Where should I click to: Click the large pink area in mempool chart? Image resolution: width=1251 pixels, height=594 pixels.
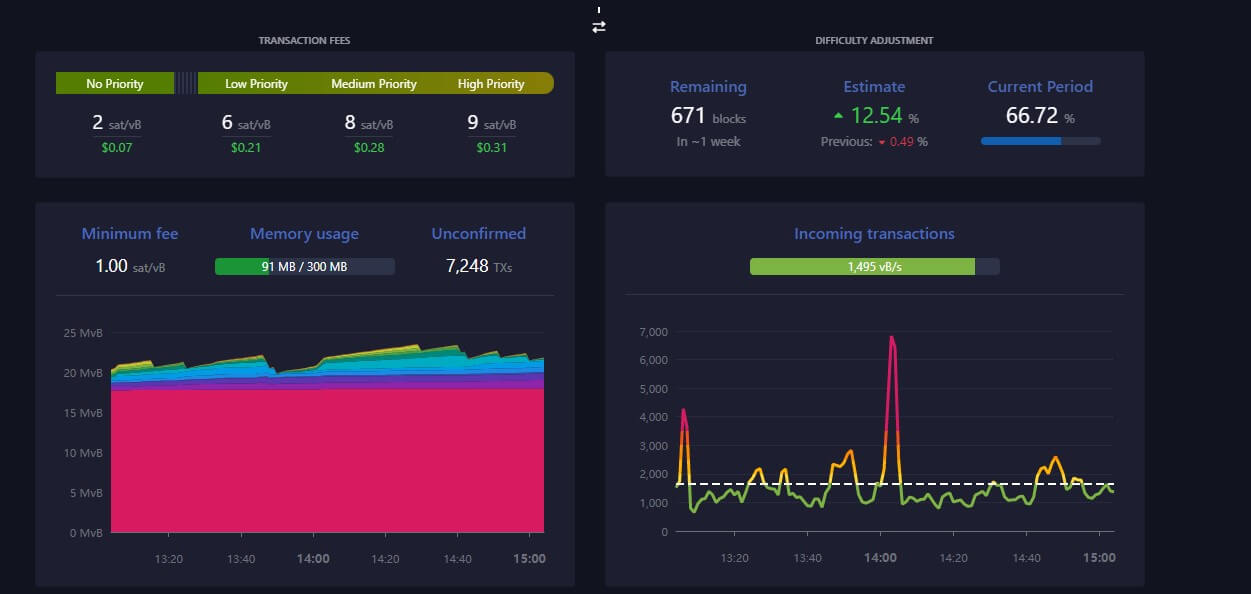tap(327, 460)
